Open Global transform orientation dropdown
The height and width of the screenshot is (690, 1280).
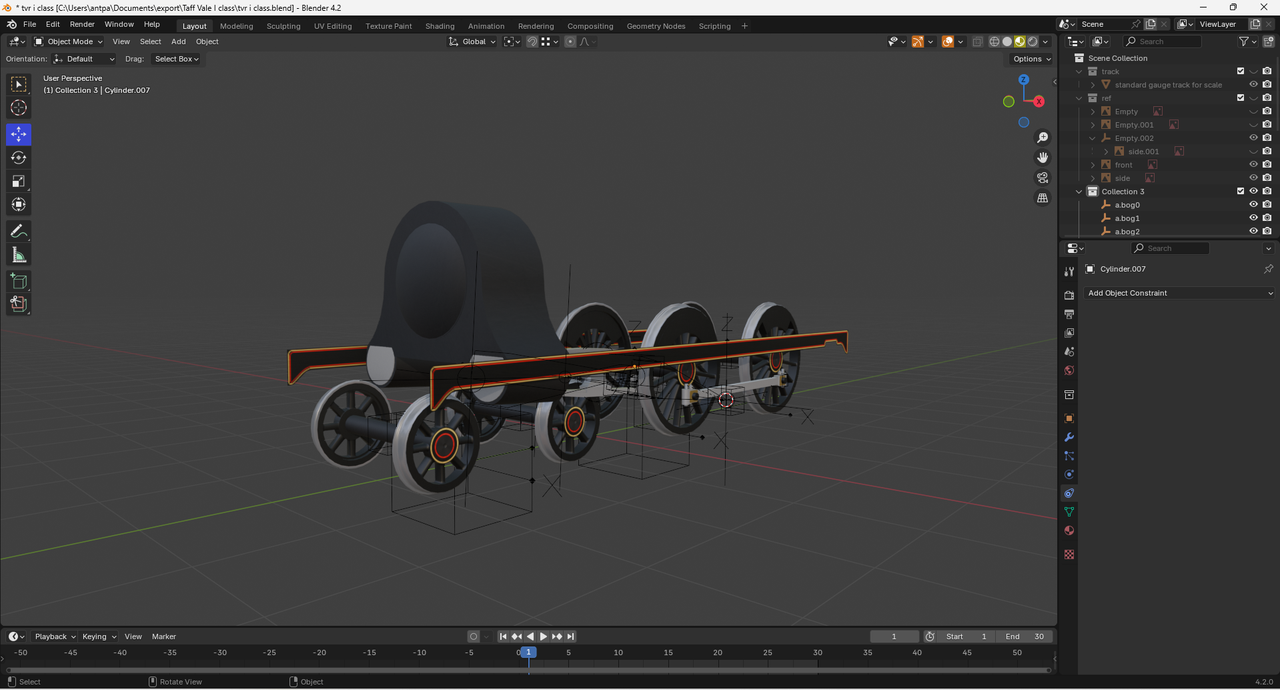[472, 41]
